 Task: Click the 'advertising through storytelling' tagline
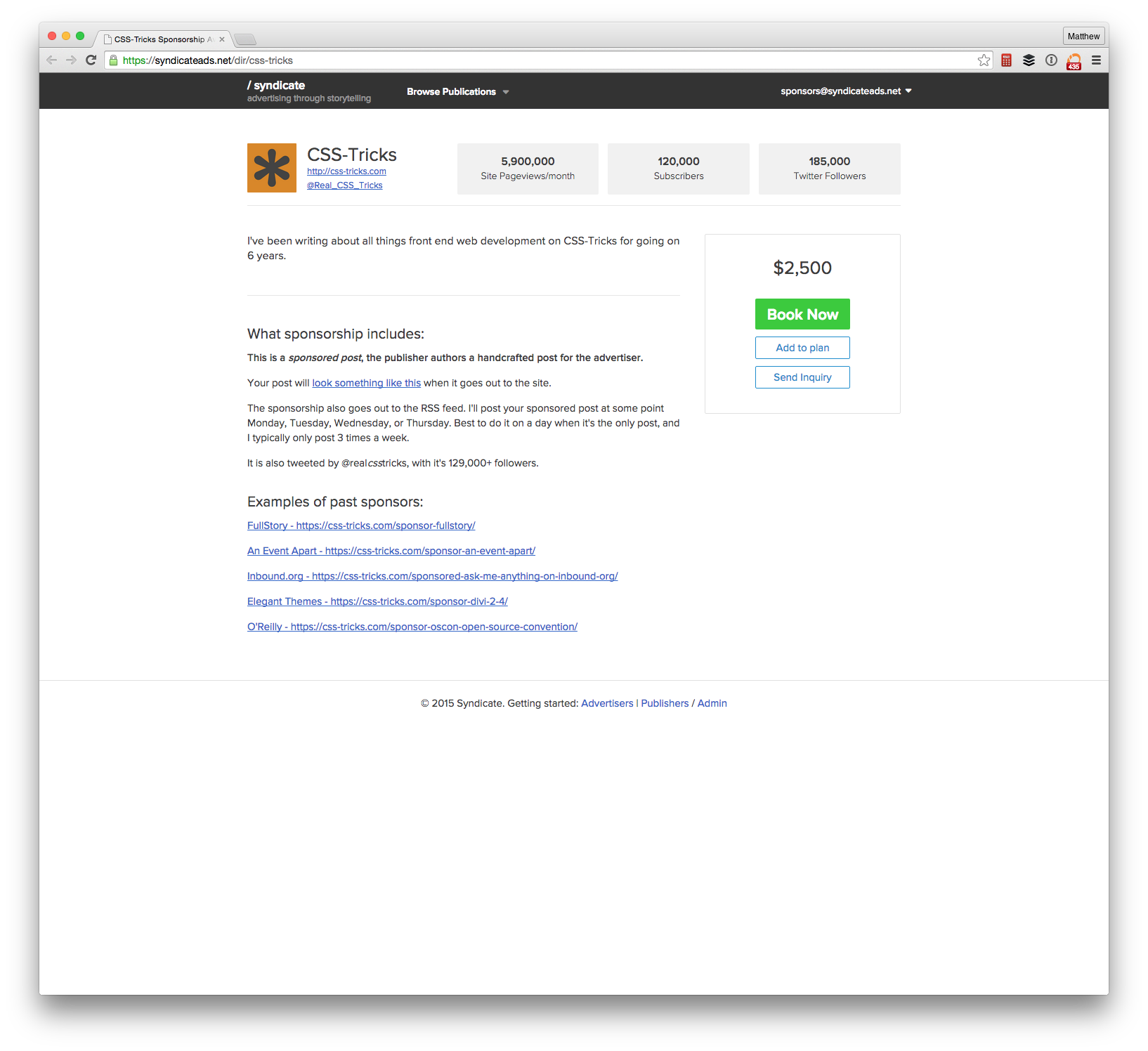pyautogui.click(x=309, y=98)
